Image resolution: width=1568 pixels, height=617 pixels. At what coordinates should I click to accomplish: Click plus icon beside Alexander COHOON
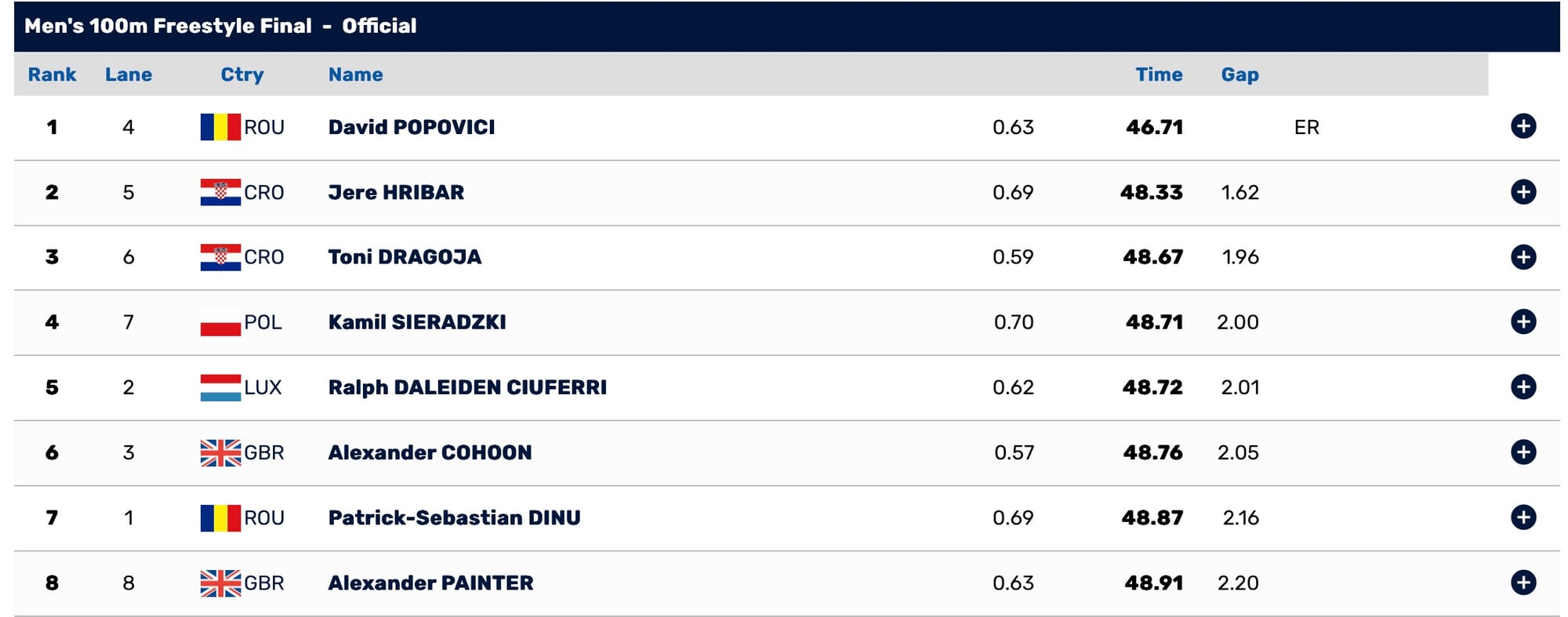coord(1523,452)
